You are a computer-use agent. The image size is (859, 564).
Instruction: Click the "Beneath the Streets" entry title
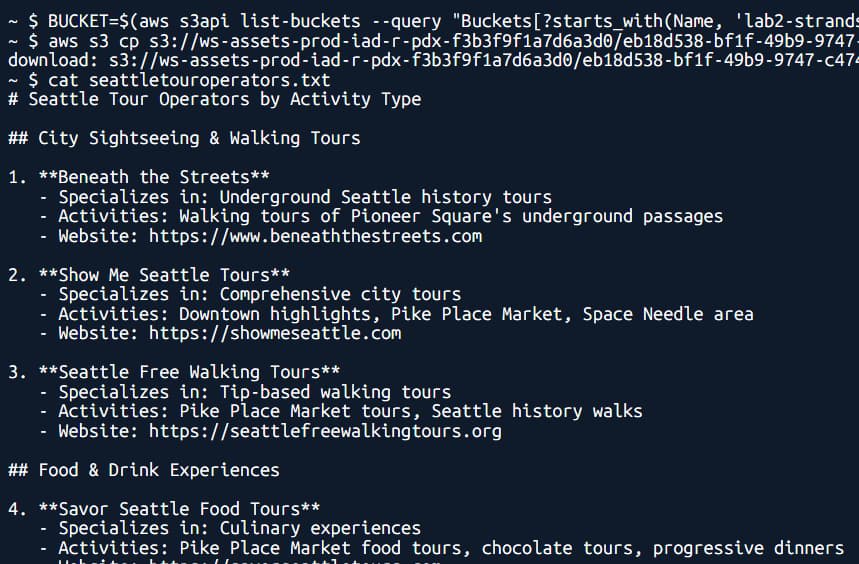(154, 177)
